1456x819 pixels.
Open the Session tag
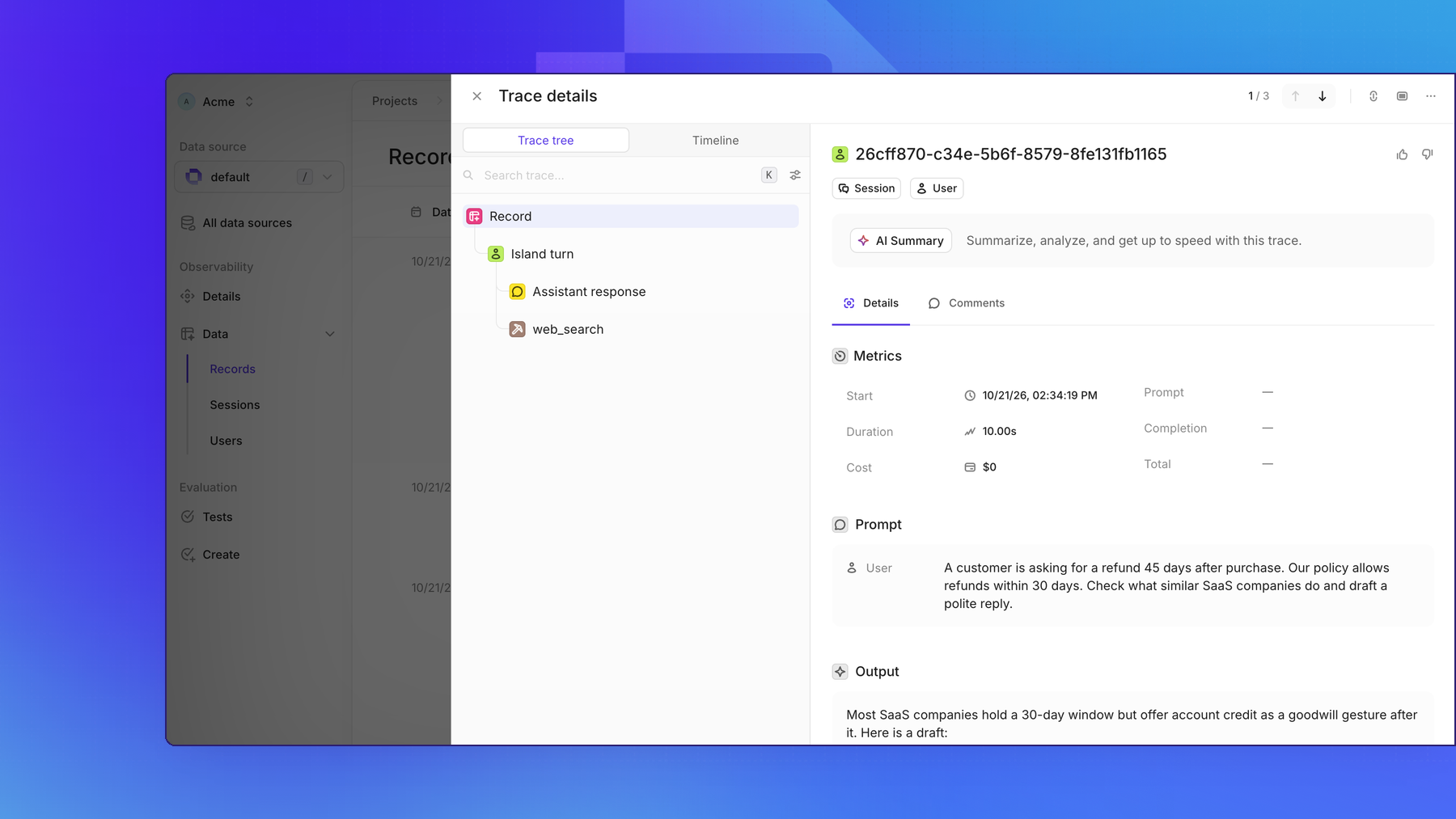(866, 188)
